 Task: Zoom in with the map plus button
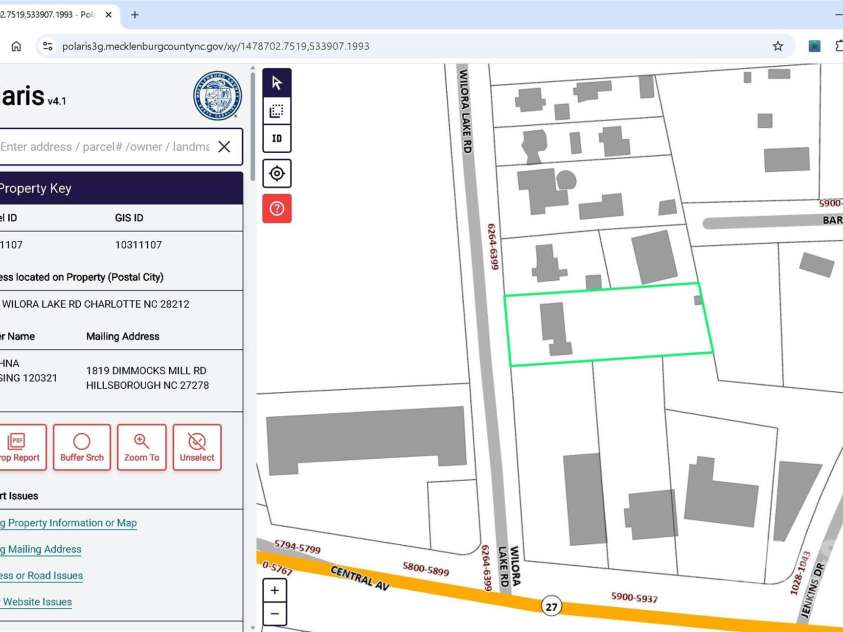[x=275, y=590]
